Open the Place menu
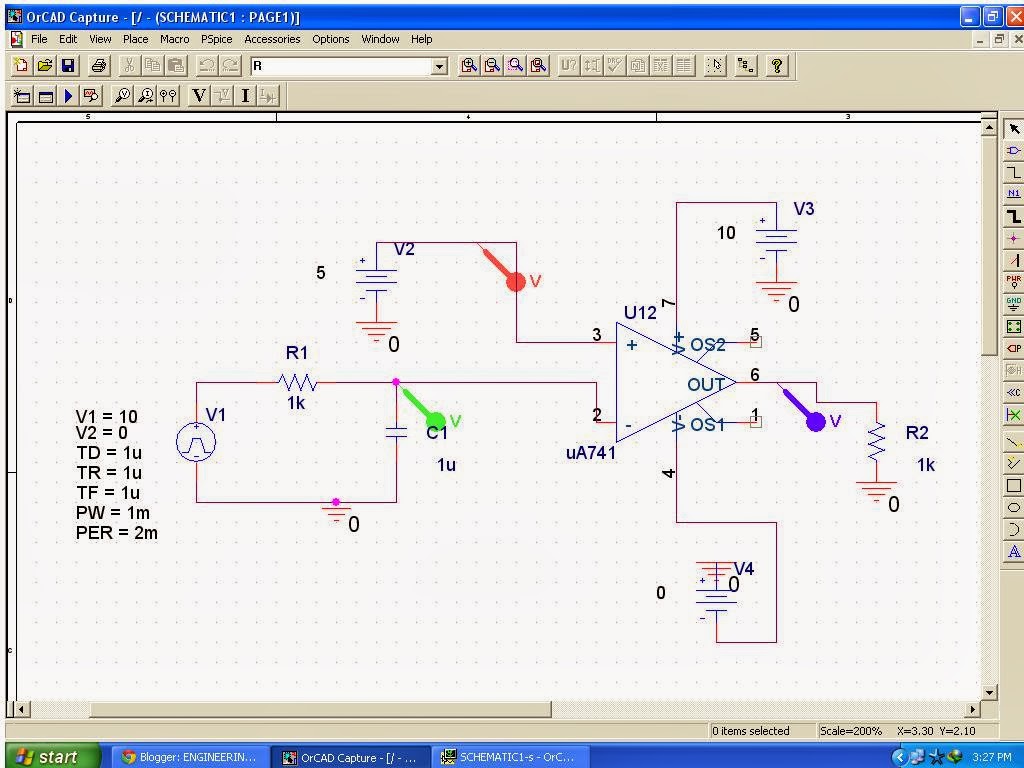 135,39
